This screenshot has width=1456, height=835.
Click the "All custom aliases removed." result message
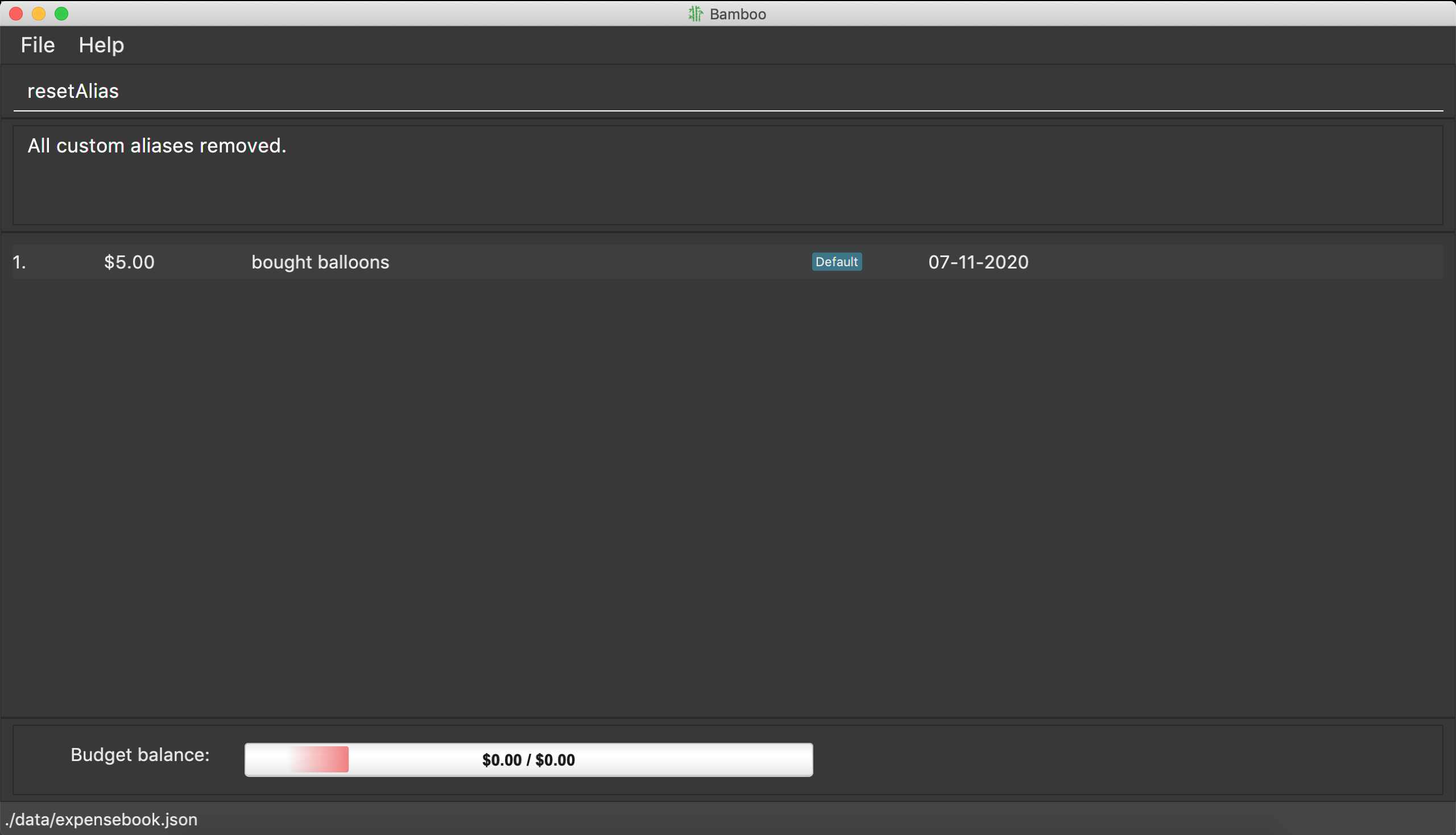pyautogui.click(x=156, y=146)
